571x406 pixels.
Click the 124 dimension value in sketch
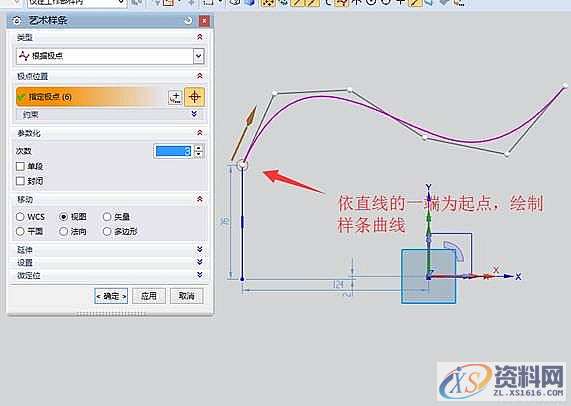coord(338,284)
